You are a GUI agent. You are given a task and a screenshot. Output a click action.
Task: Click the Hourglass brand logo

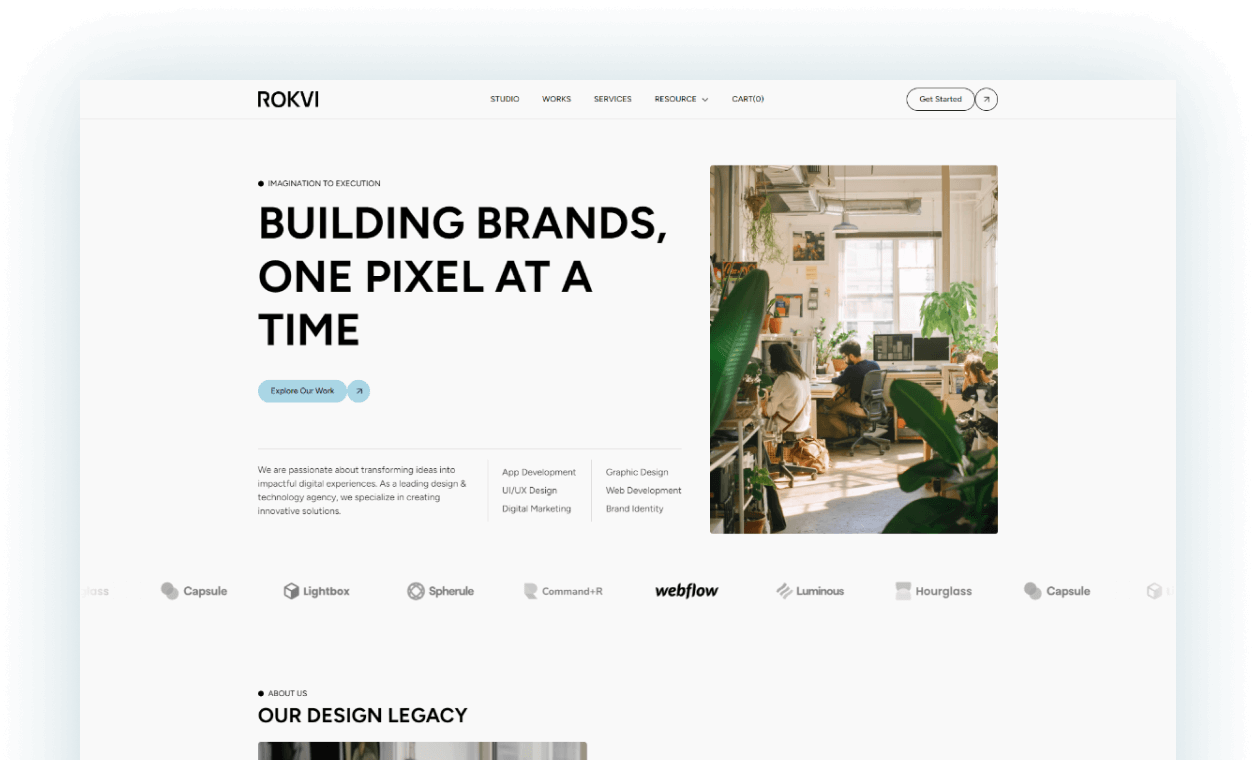[934, 591]
